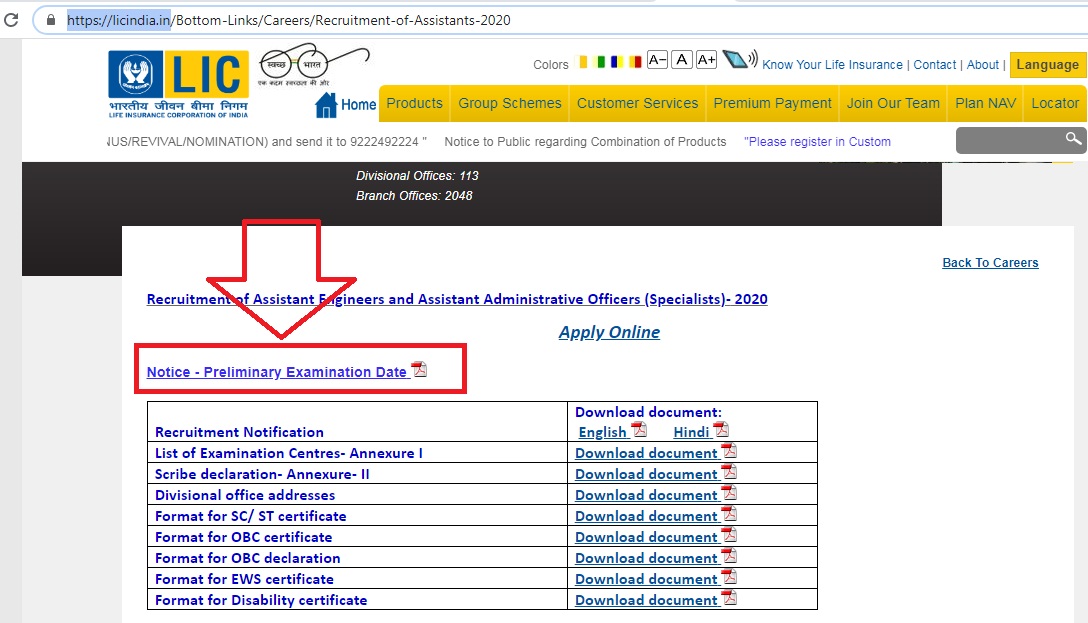Click "Recruitment Notification" table cell

click(357, 421)
